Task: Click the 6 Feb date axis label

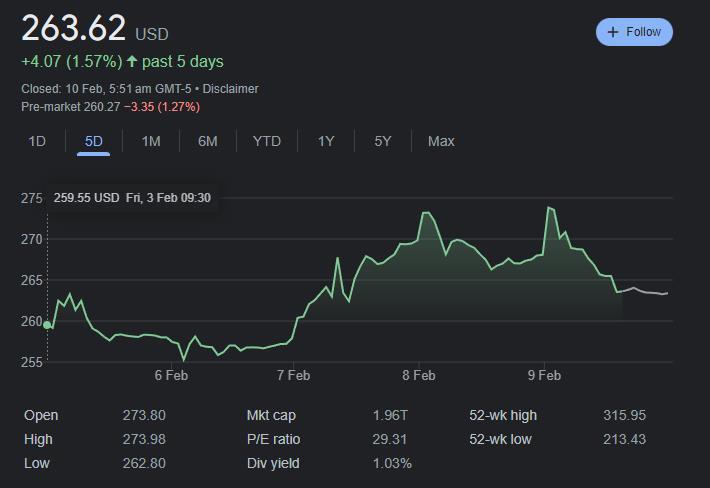Action: 171,376
